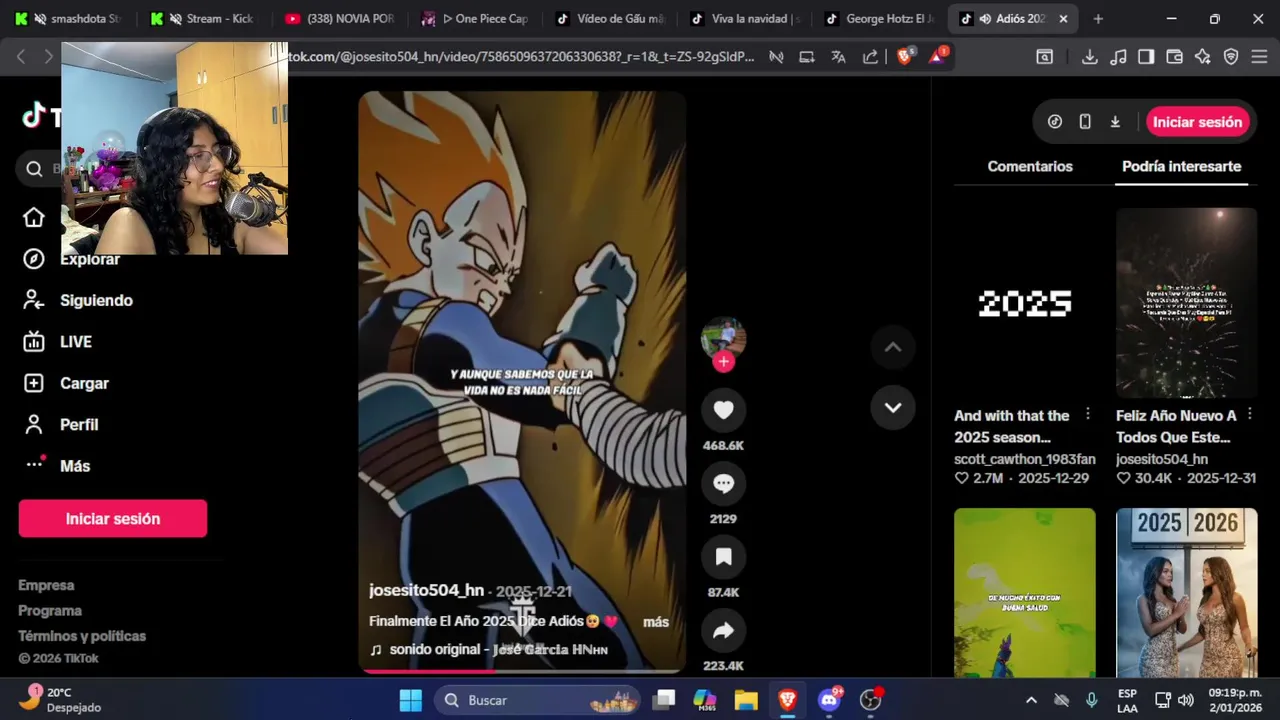Open Brave main hamburger menu
Image resolution: width=1280 pixels, height=720 pixels.
click(x=1259, y=57)
